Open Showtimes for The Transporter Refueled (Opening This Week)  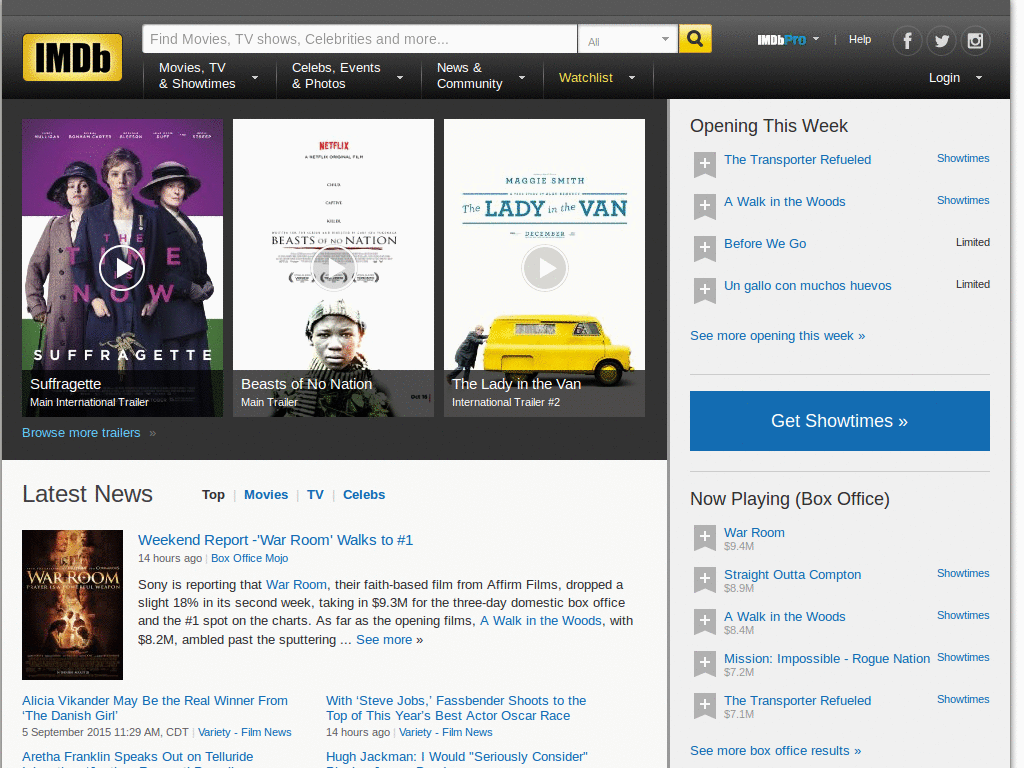963,159
